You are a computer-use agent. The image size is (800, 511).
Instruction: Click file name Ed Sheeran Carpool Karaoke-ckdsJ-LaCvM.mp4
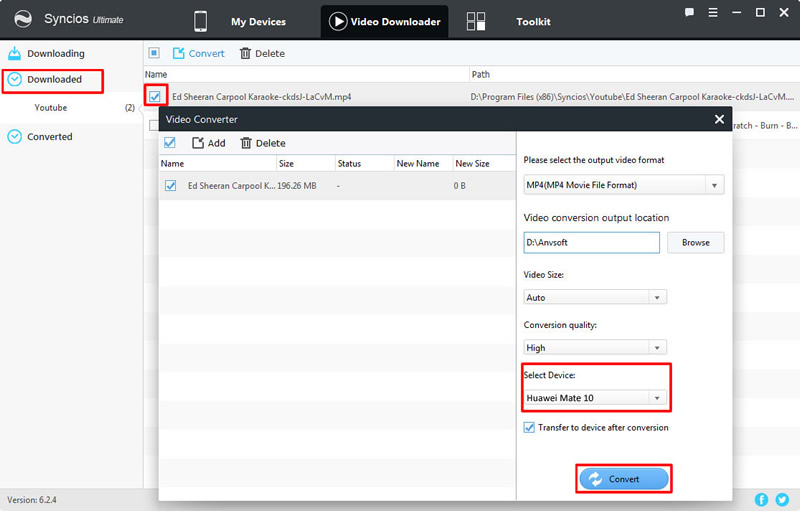tap(262, 97)
